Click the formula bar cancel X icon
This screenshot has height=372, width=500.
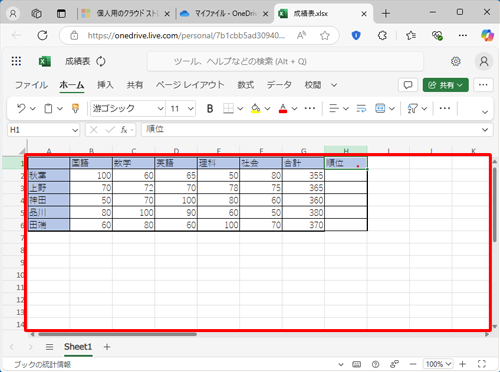(x=94, y=130)
